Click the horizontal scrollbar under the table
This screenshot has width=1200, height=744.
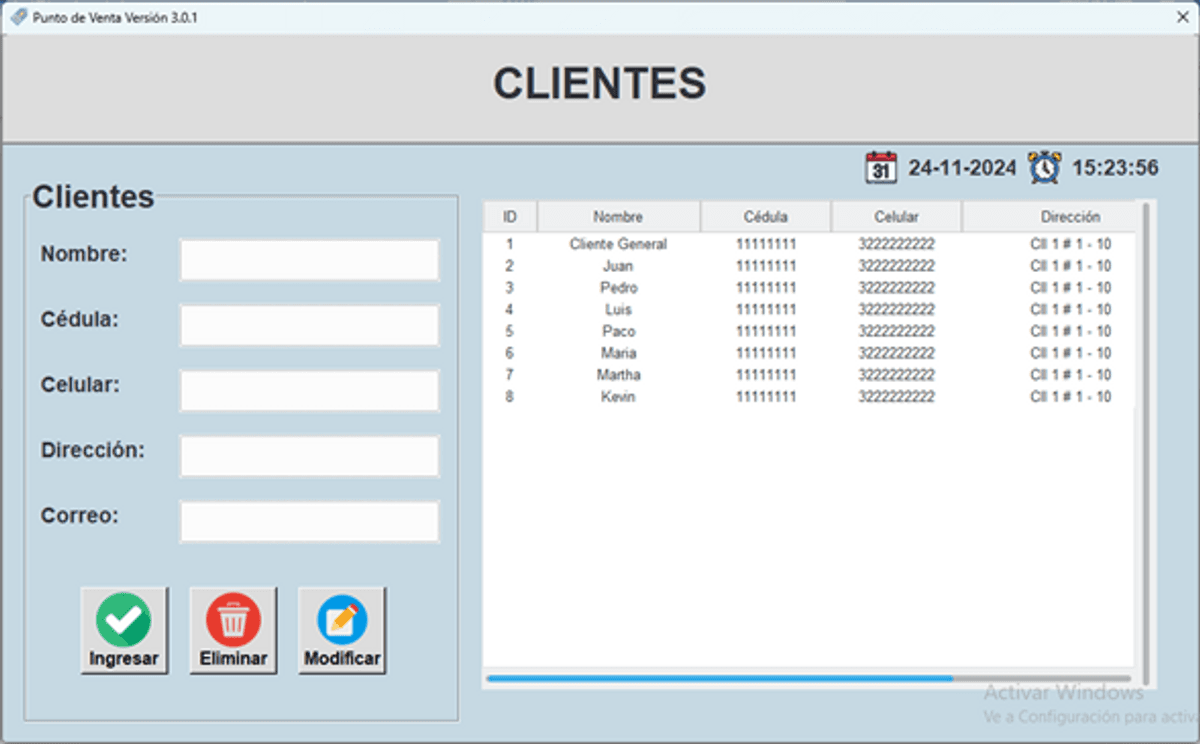point(720,678)
